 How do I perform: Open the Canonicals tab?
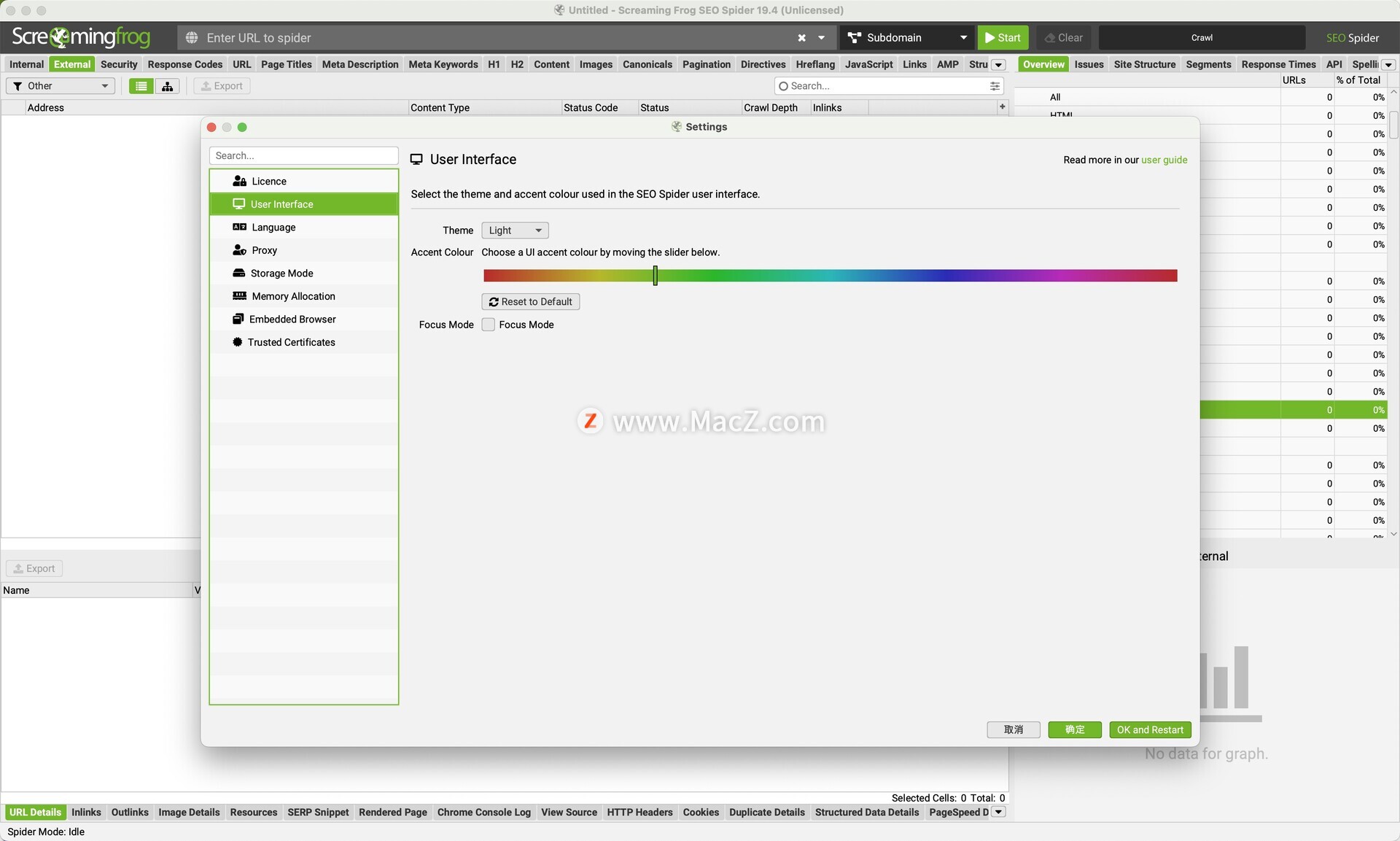coord(647,64)
